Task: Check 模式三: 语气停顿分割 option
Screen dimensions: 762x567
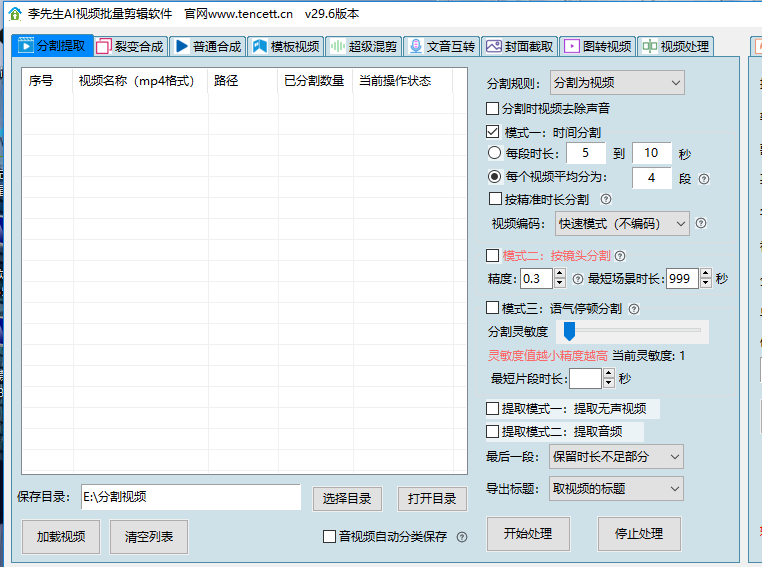Action: (493, 308)
